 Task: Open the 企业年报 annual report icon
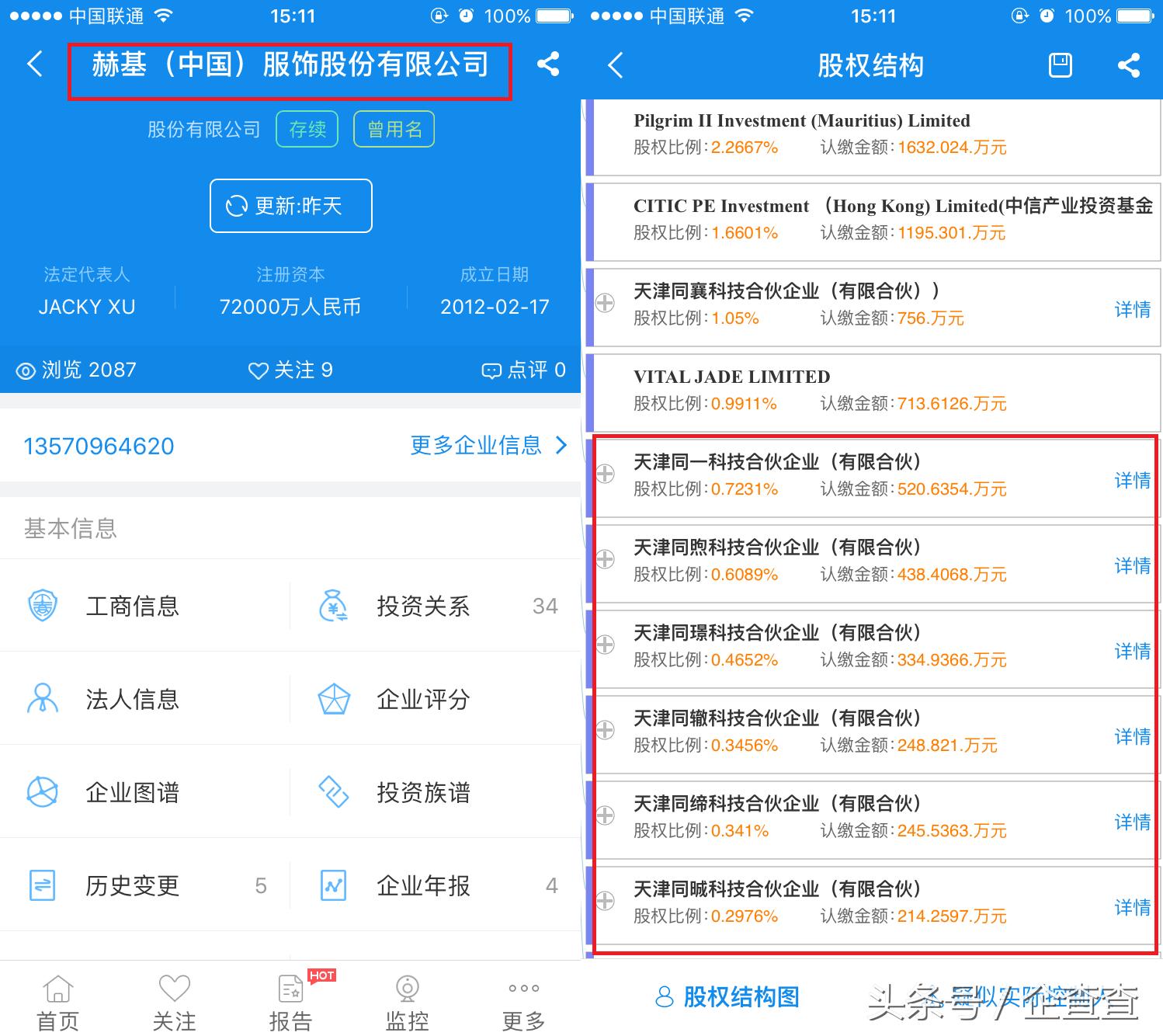[333, 885]
